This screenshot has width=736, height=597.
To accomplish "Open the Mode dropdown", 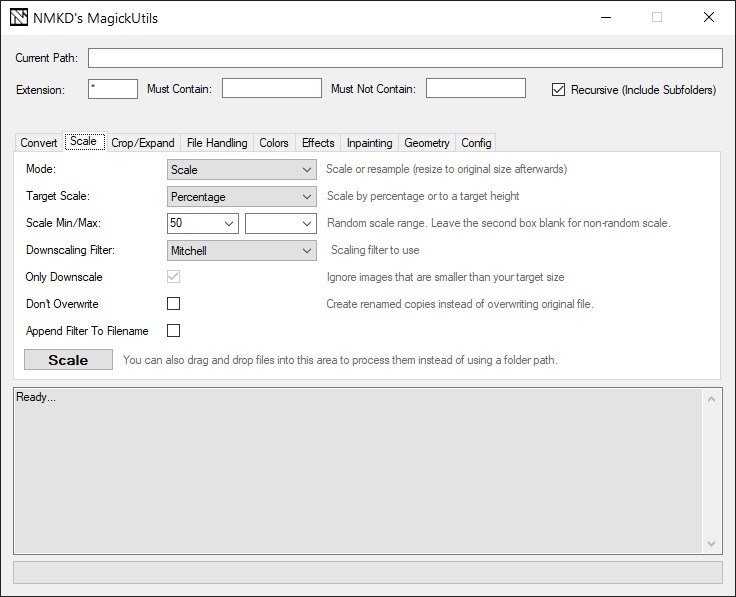I will (x=242, y=169).
